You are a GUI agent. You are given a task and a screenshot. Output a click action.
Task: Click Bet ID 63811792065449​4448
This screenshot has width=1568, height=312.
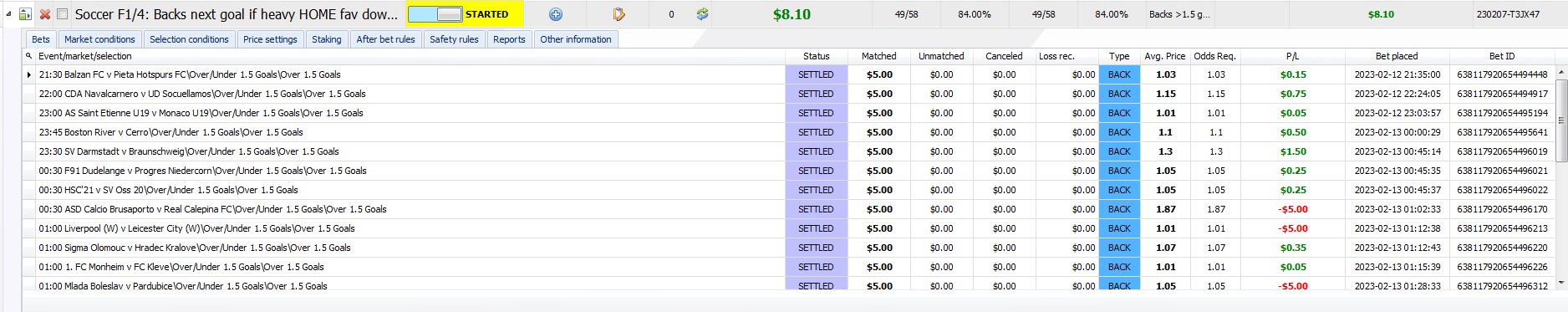1502,74
